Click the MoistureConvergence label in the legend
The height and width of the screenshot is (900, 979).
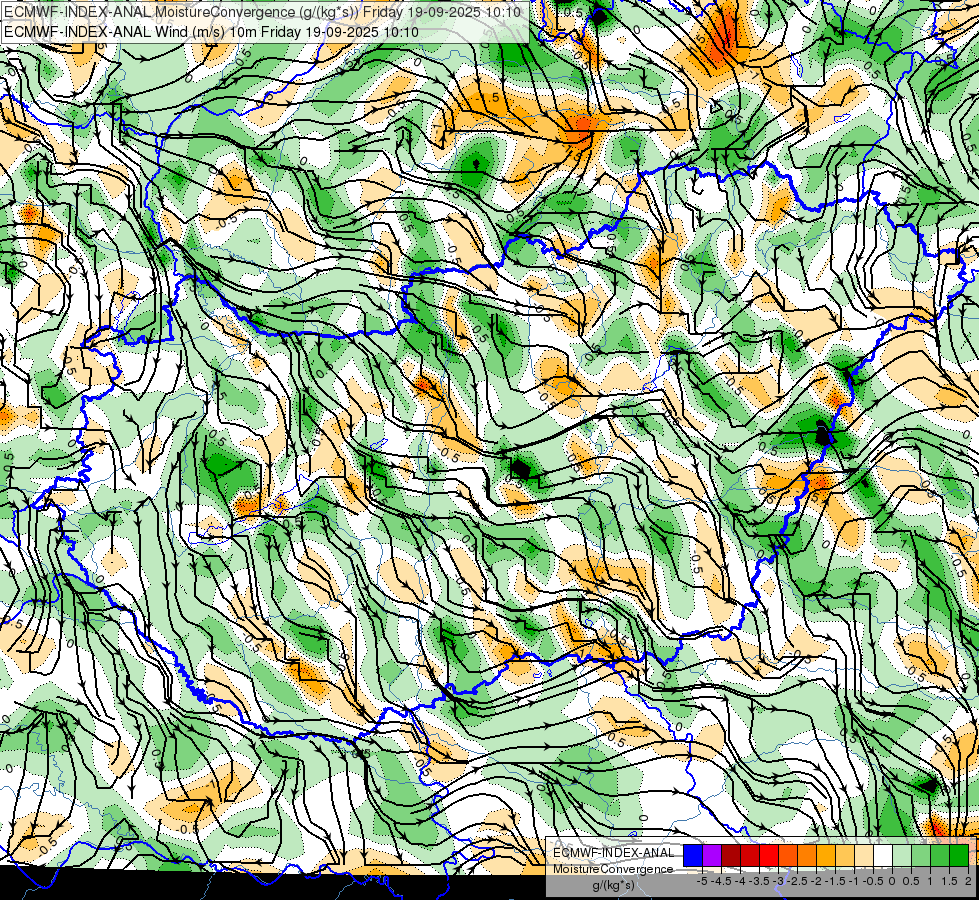pyautogui.click(x=613, y=869)
